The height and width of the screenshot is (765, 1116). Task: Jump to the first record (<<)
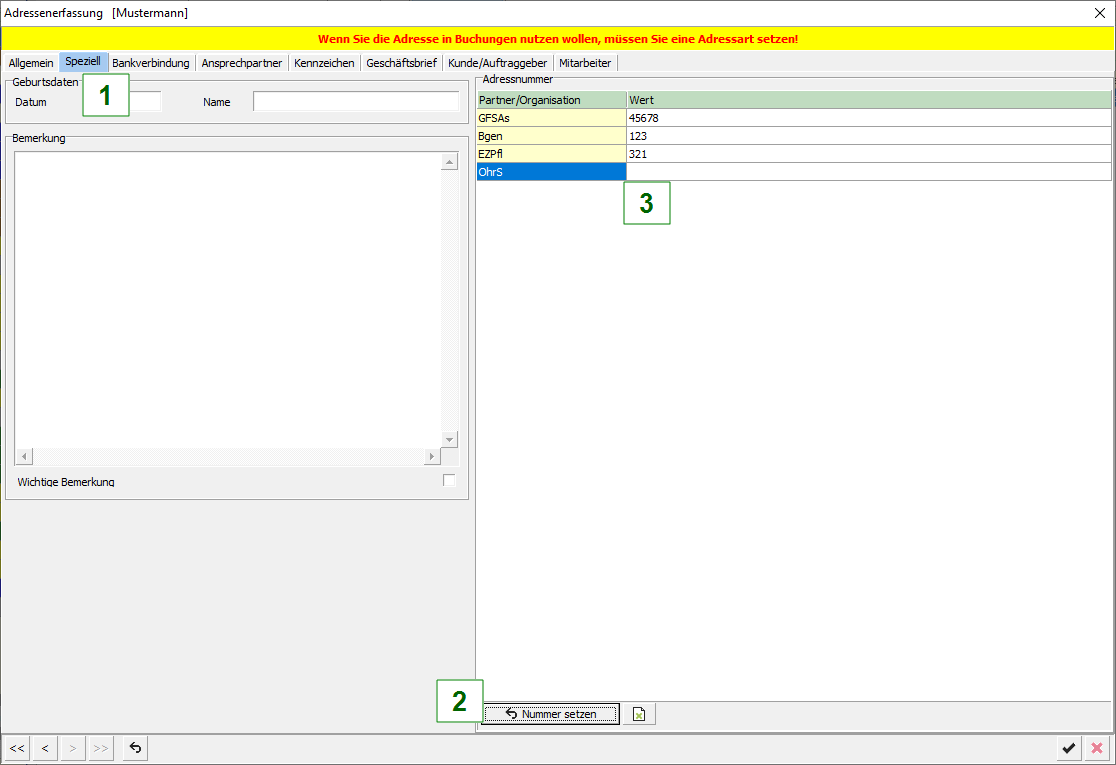click(17, 748)
